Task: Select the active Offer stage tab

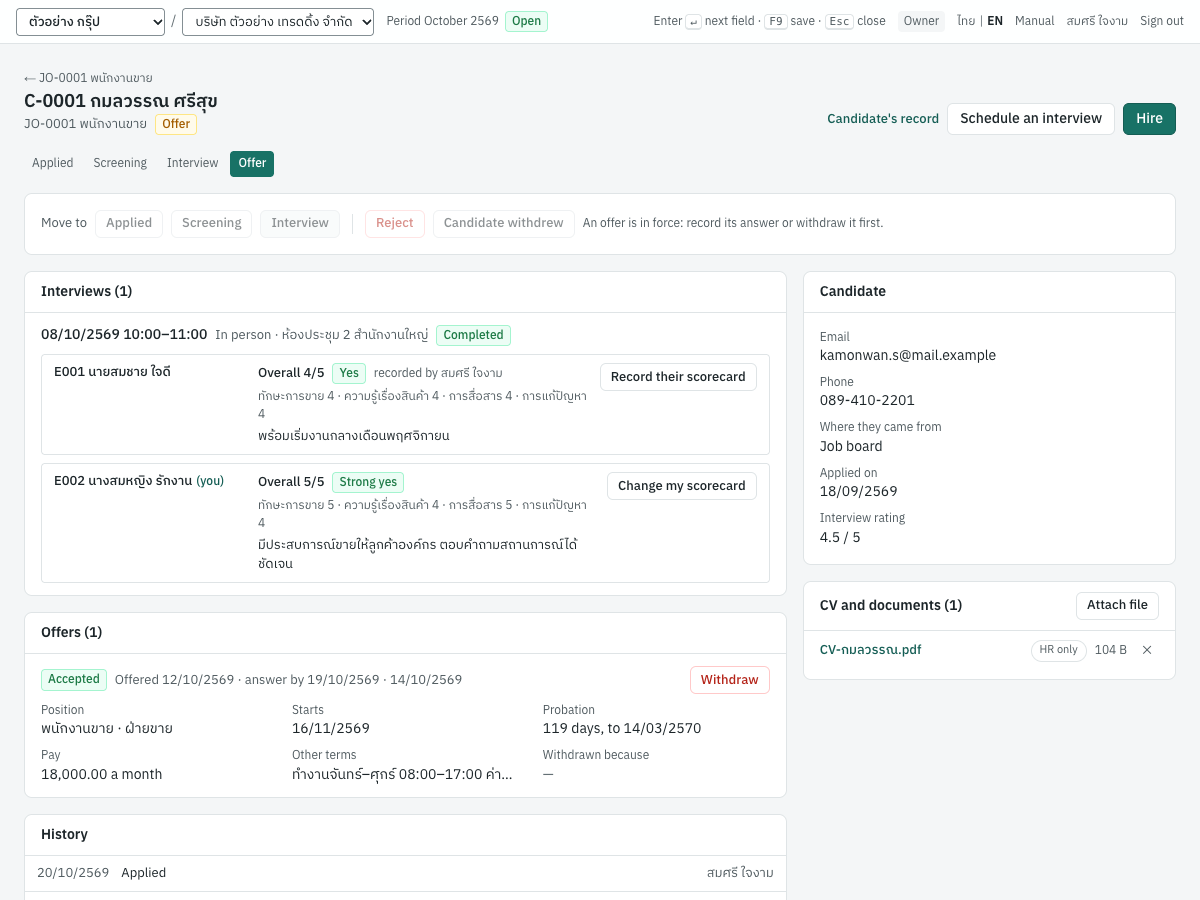Action: (x=252, y=163)
